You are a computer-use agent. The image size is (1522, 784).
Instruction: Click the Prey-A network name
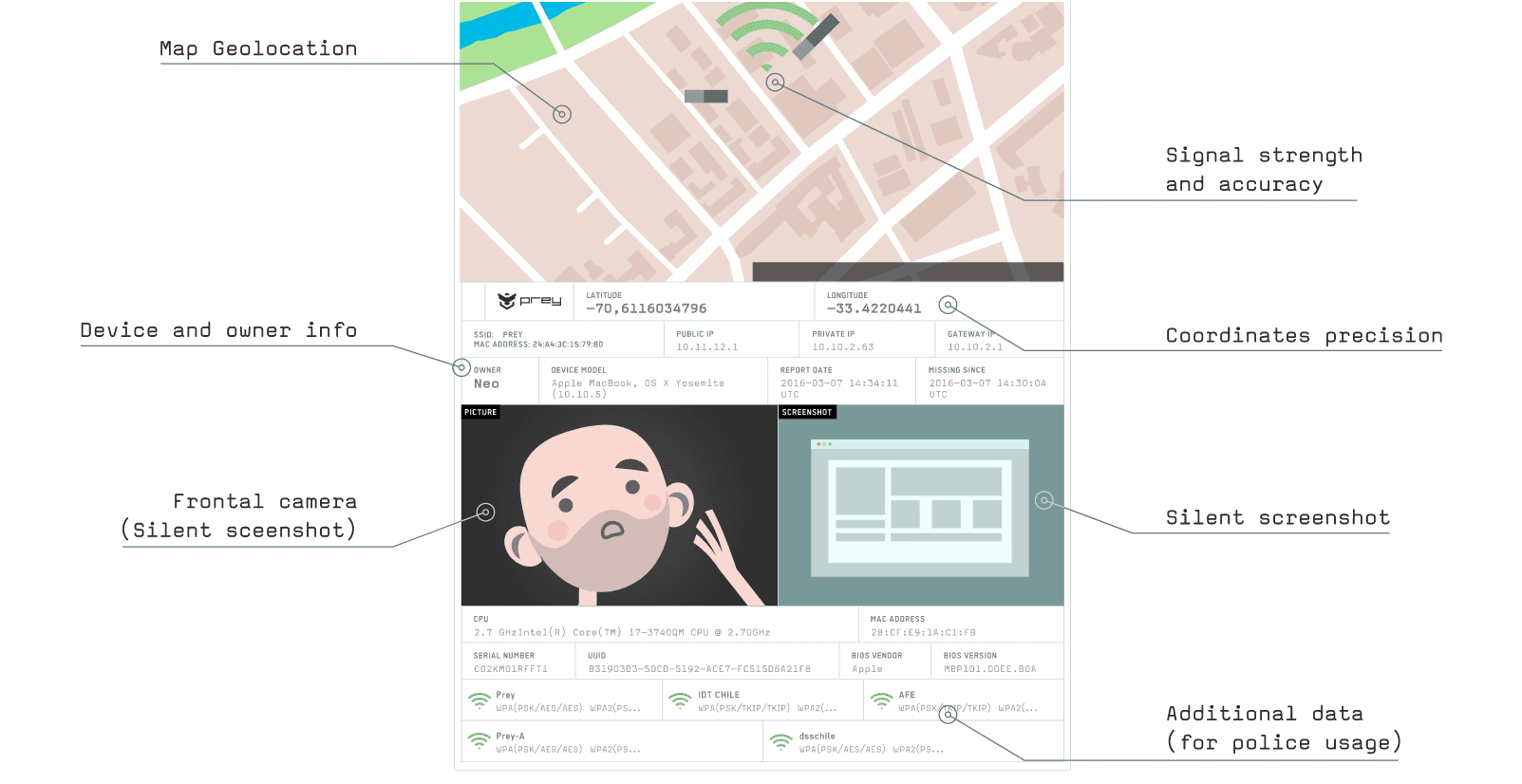coord(510,736)
